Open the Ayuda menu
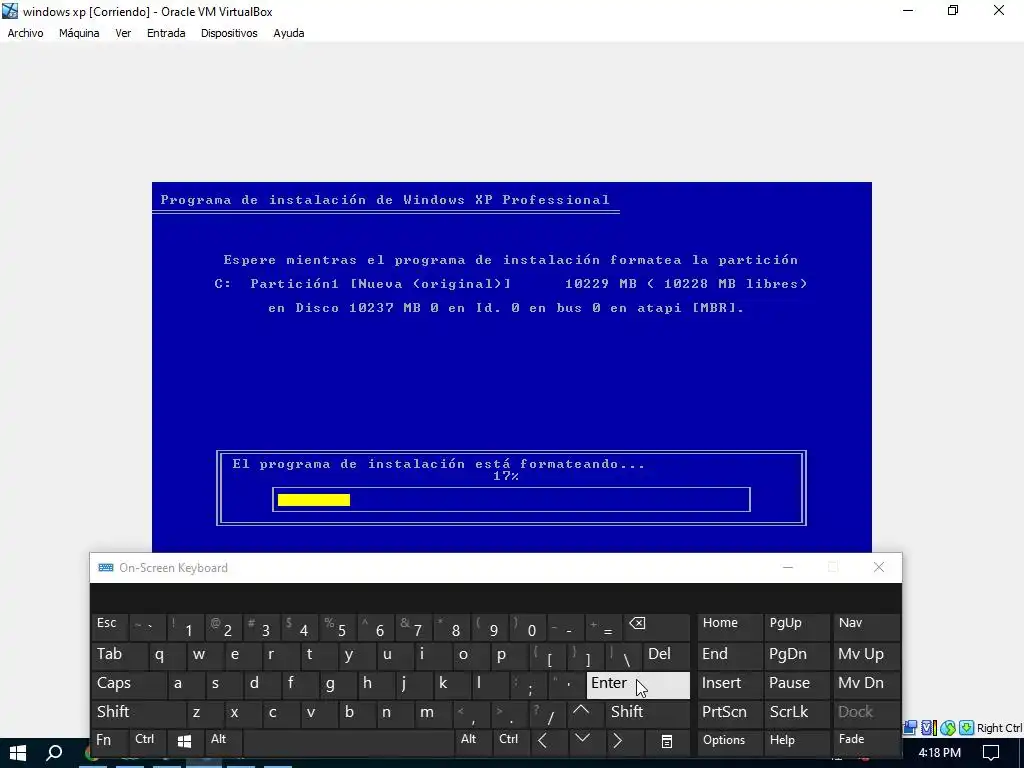The height and width of the screenshot is (768, 1024). tap(289, 33)
